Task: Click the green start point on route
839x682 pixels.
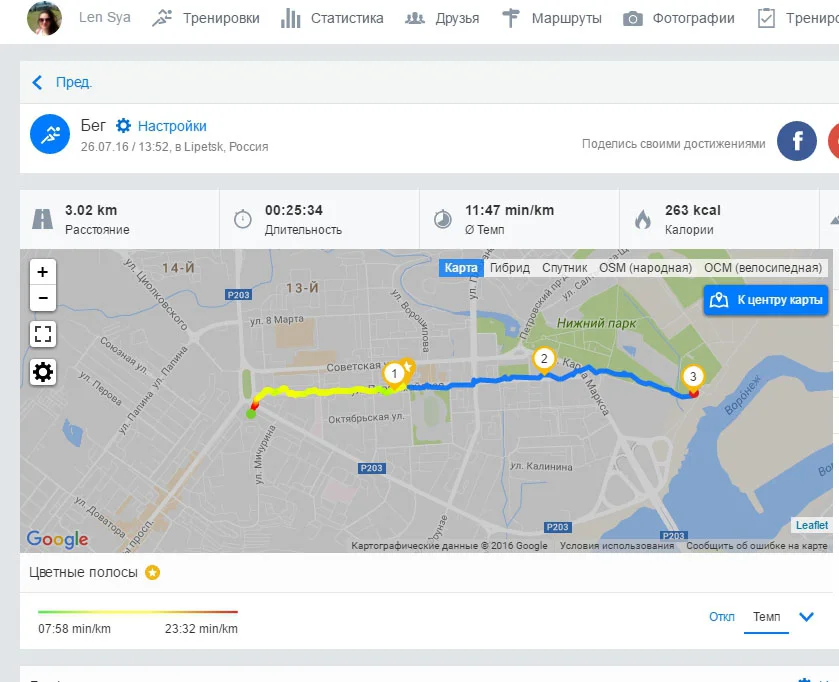Action: click(x=250, y=413)
